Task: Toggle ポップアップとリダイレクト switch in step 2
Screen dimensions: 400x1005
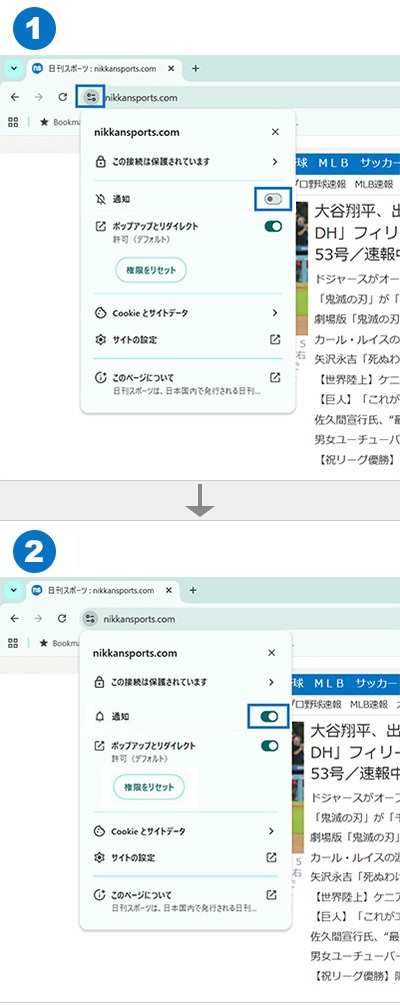Action: (269, 745)
